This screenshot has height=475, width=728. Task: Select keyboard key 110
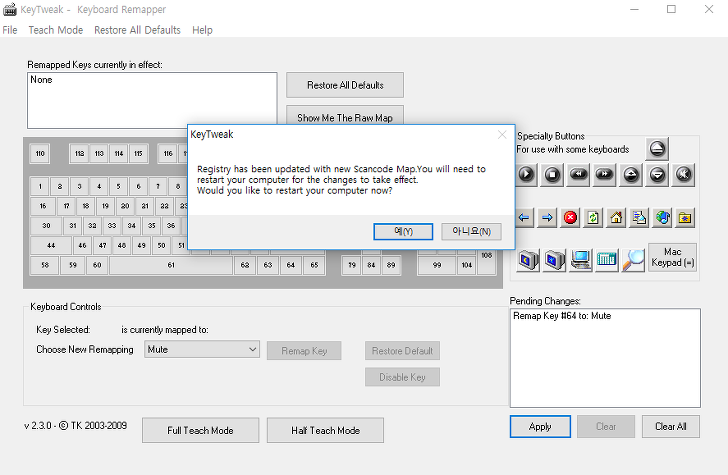click(x=40, y=154)
